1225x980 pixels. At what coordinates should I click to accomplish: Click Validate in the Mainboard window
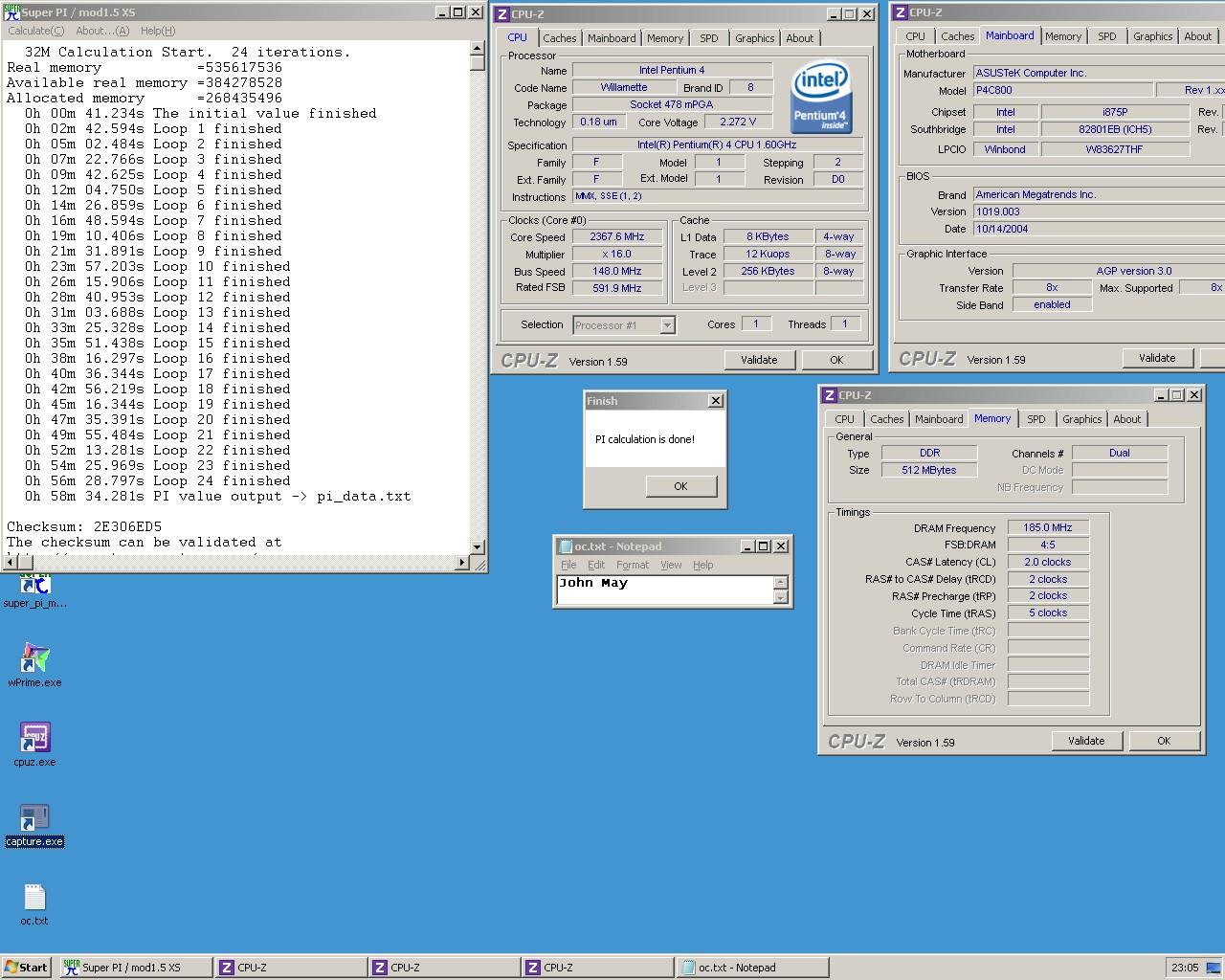pyautogui.click(x=1157, y=358)
